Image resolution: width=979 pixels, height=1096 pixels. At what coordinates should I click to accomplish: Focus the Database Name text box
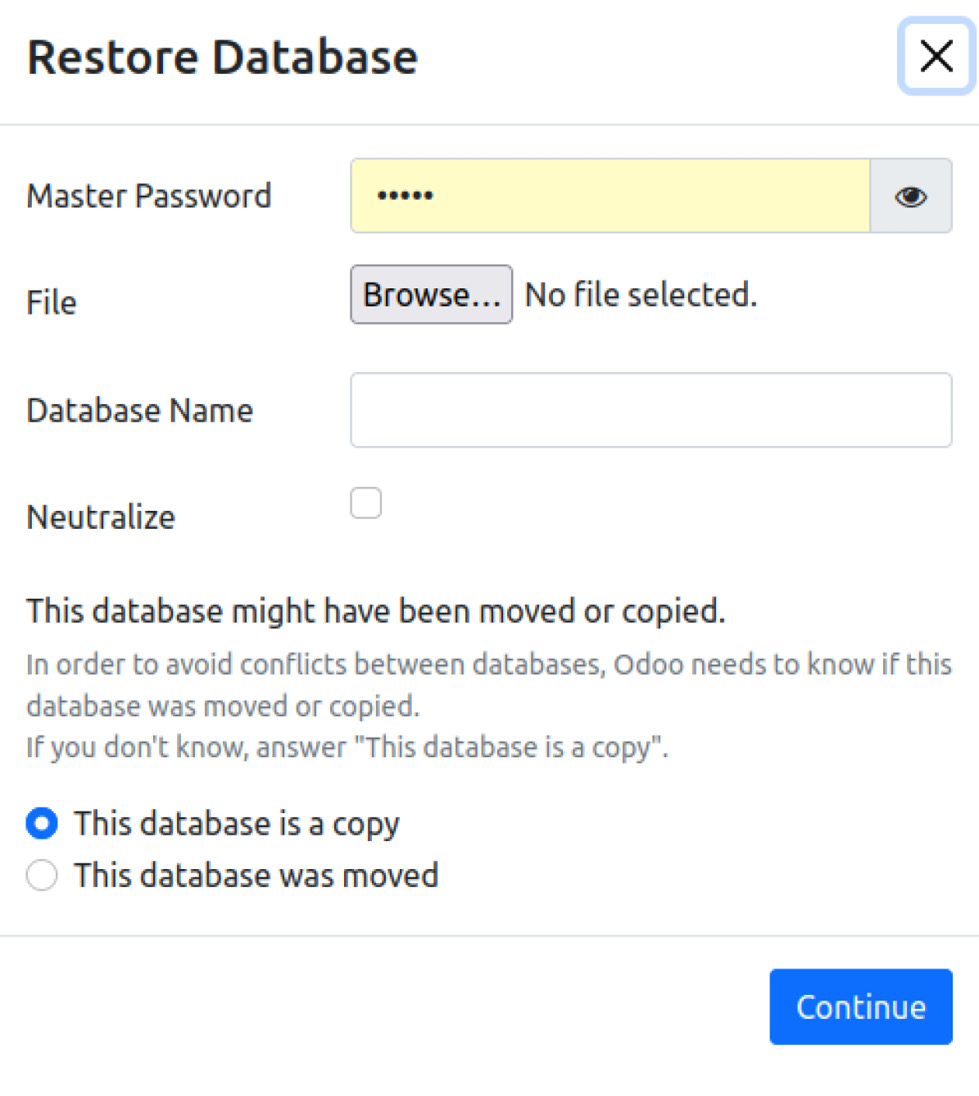[651, 410]
